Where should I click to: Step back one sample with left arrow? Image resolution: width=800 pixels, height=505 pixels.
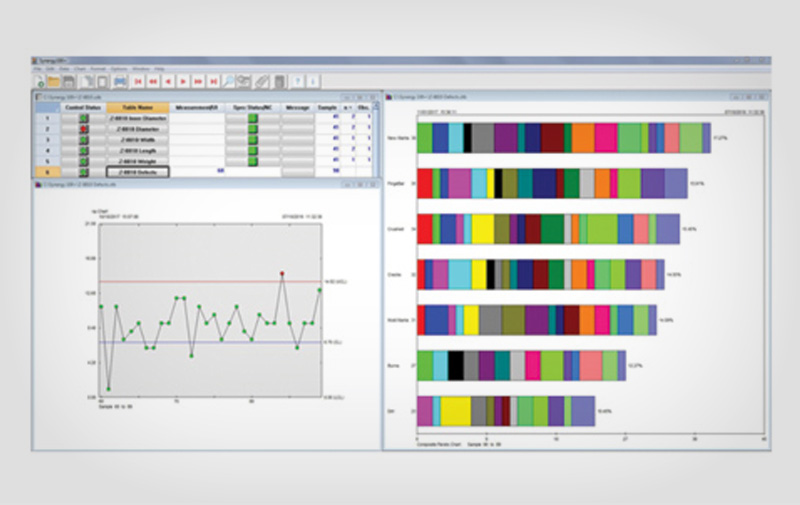coord(168,82)
